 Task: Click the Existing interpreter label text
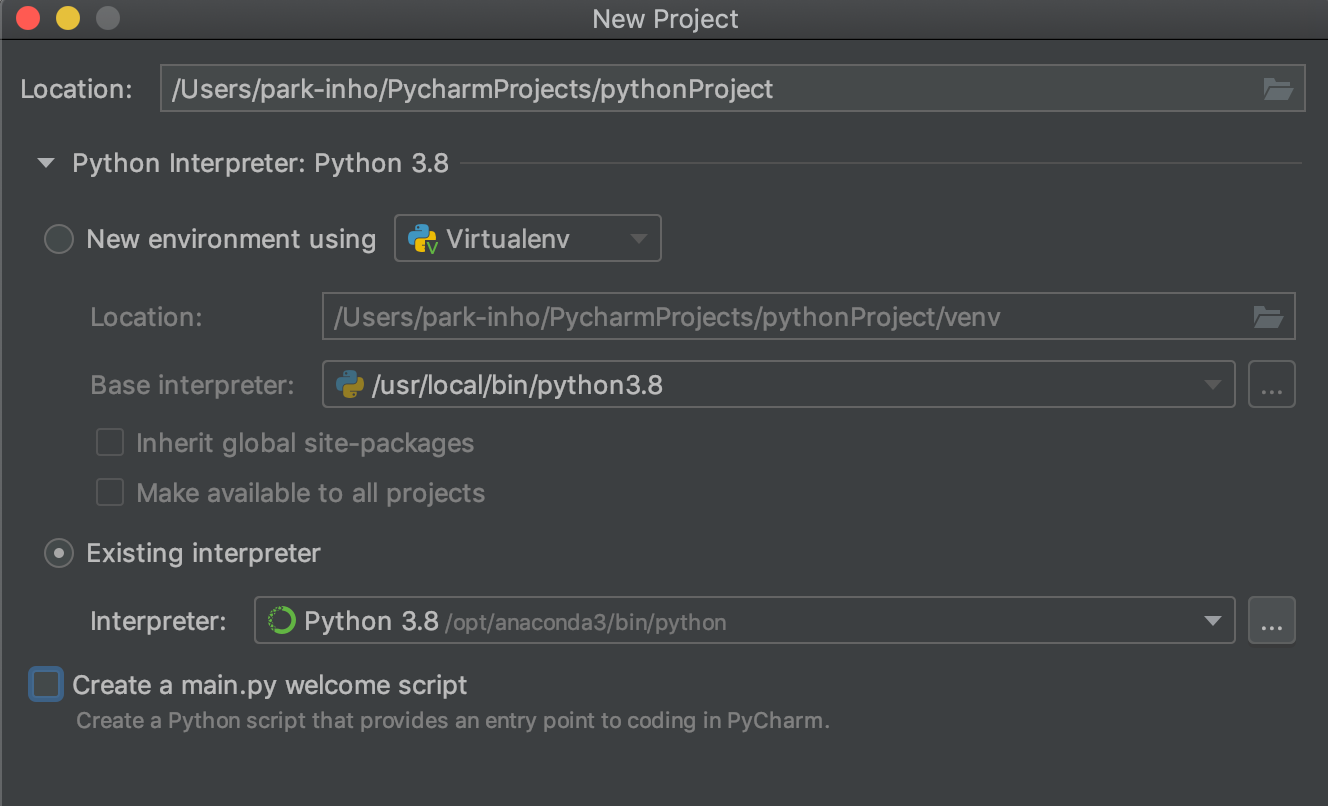[x=204, y=553]
